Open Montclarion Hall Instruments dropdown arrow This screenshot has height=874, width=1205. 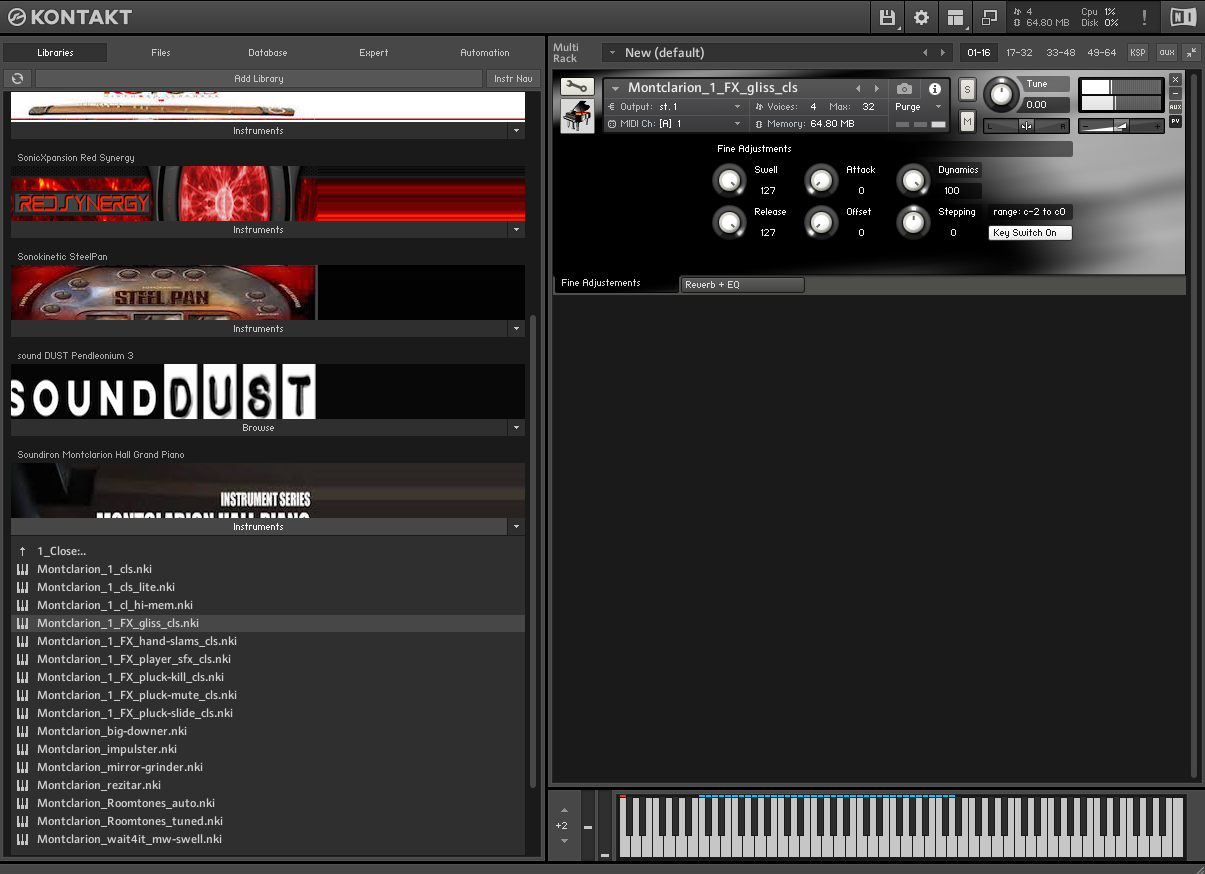tap(516, 527)
